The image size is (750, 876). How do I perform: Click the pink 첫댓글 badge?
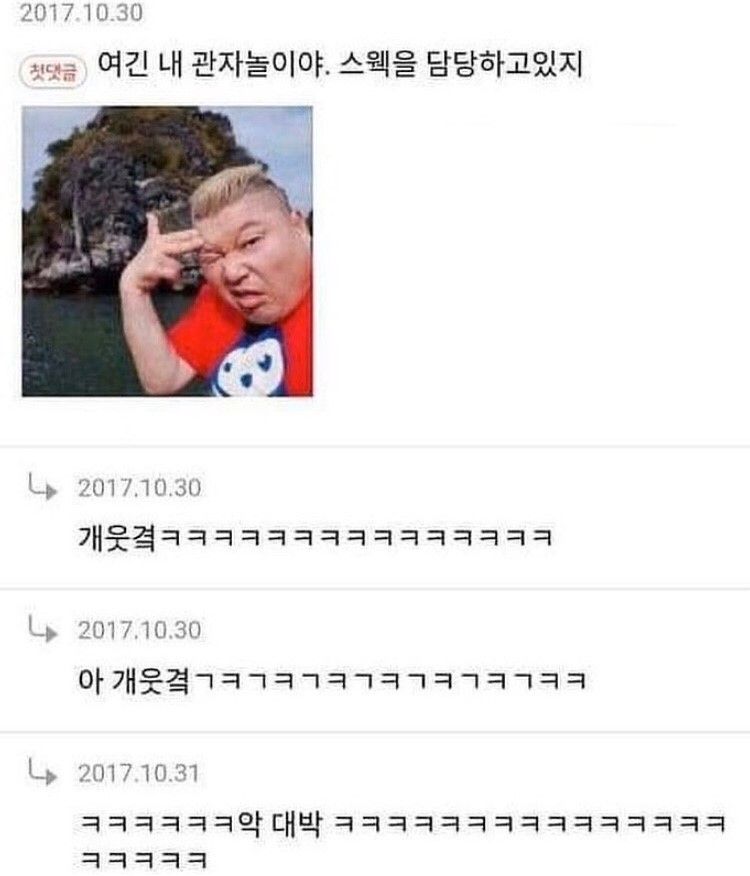(53, 72)
